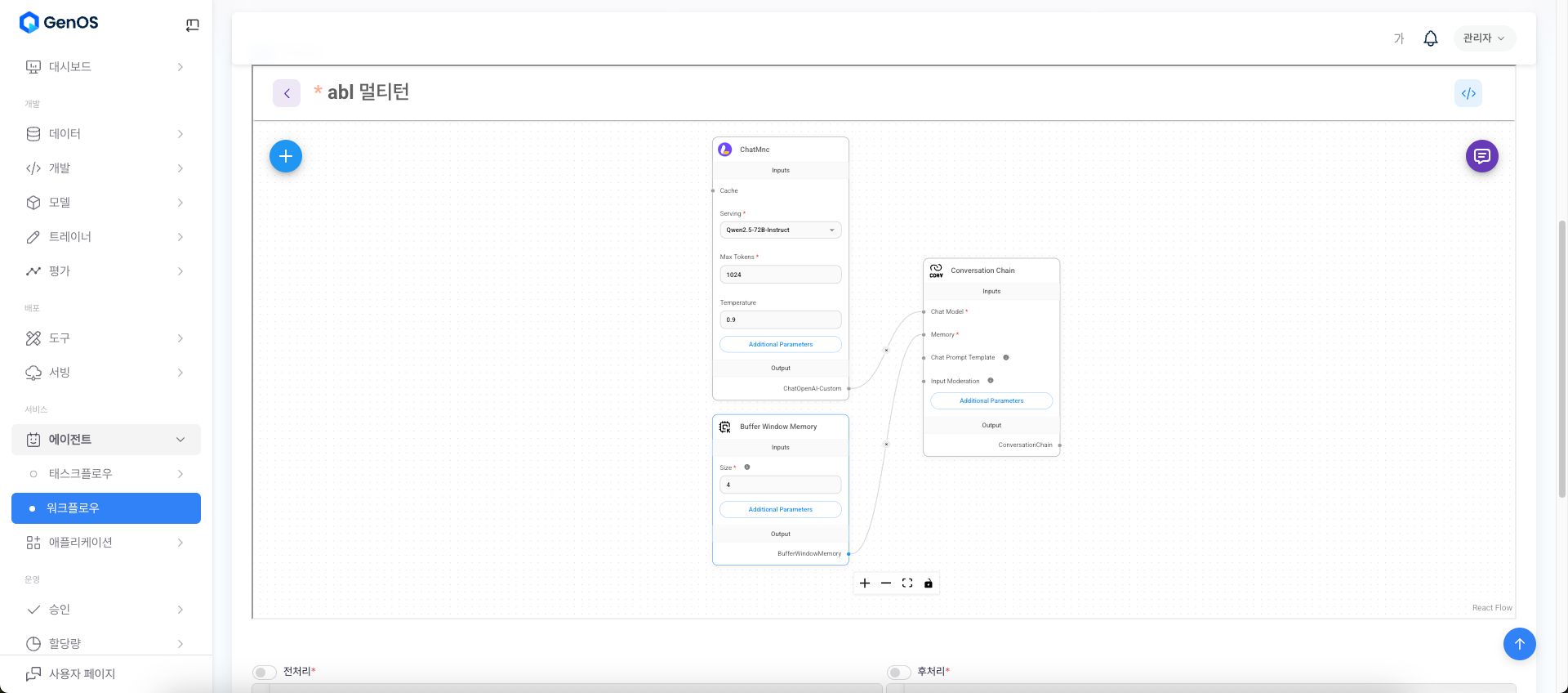Open the 대시보드 menu item

tap(106, 67)
